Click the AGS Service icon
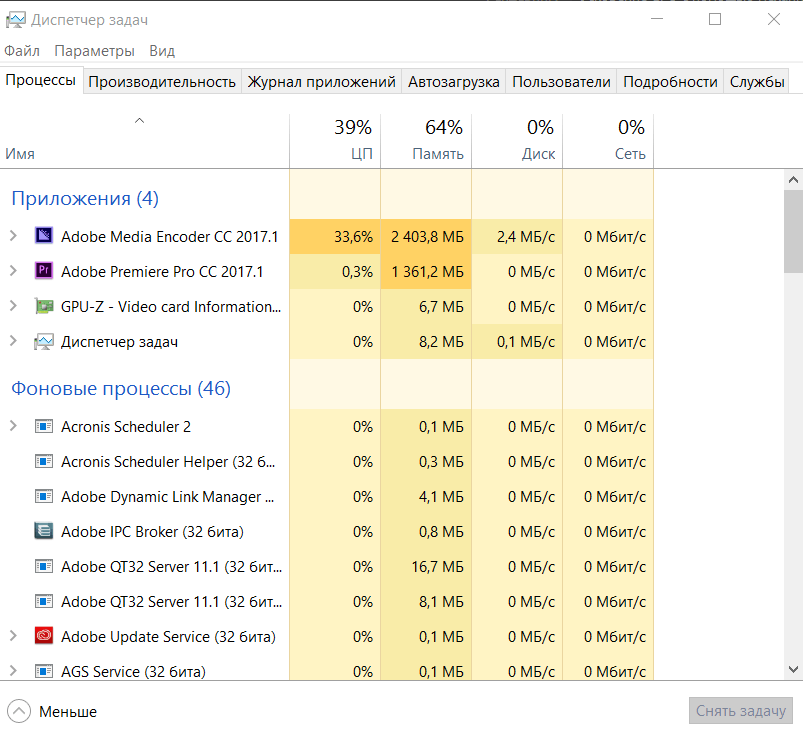The width and height of the screenshot is (803, 734). click(x=44, y=671)
